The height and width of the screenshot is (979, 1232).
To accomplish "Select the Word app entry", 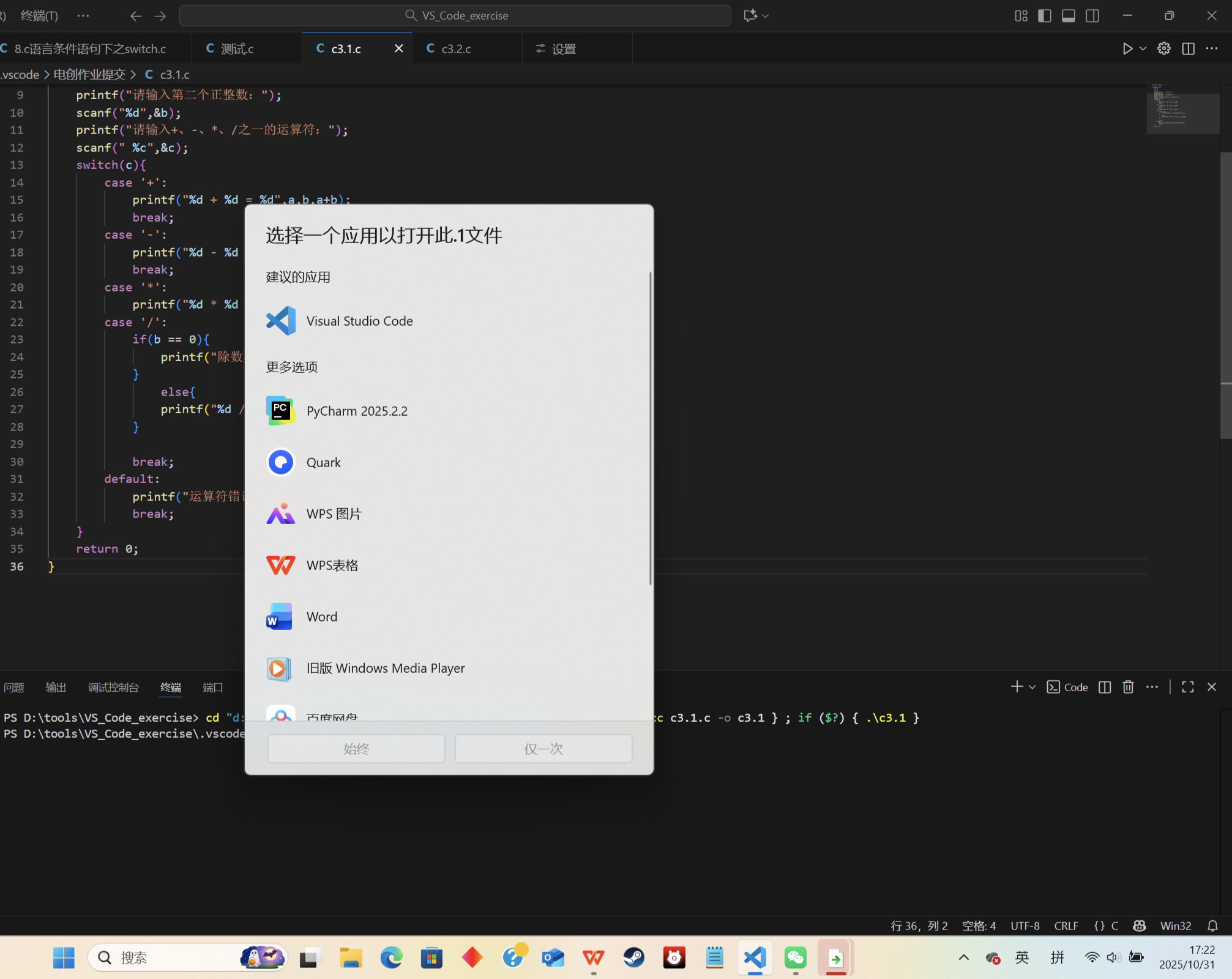I will pyautogui.click(x=321, y=617).
